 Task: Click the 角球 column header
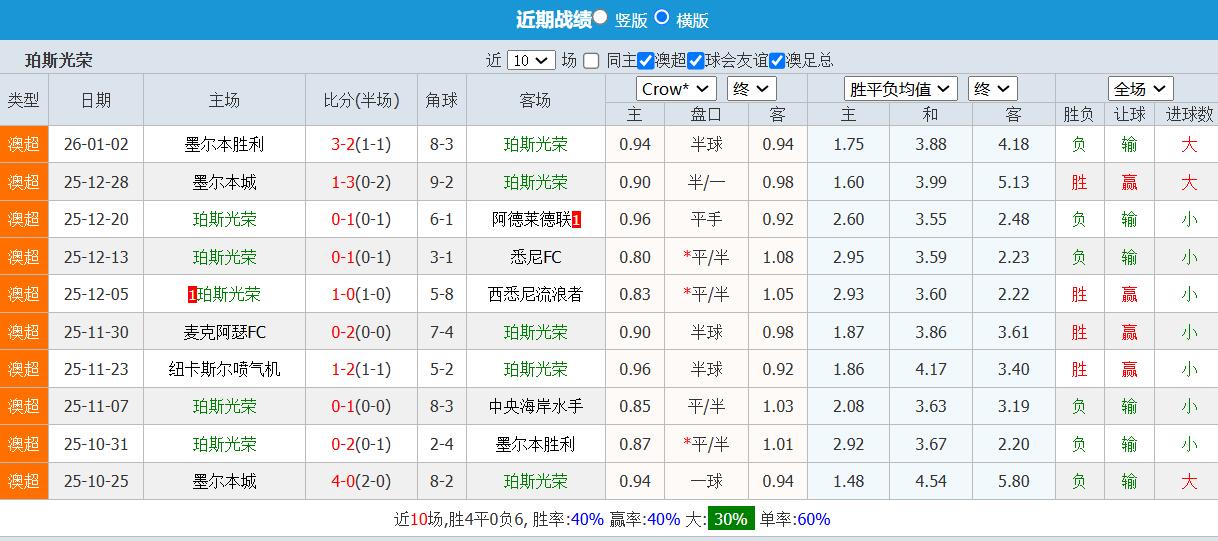441,100
